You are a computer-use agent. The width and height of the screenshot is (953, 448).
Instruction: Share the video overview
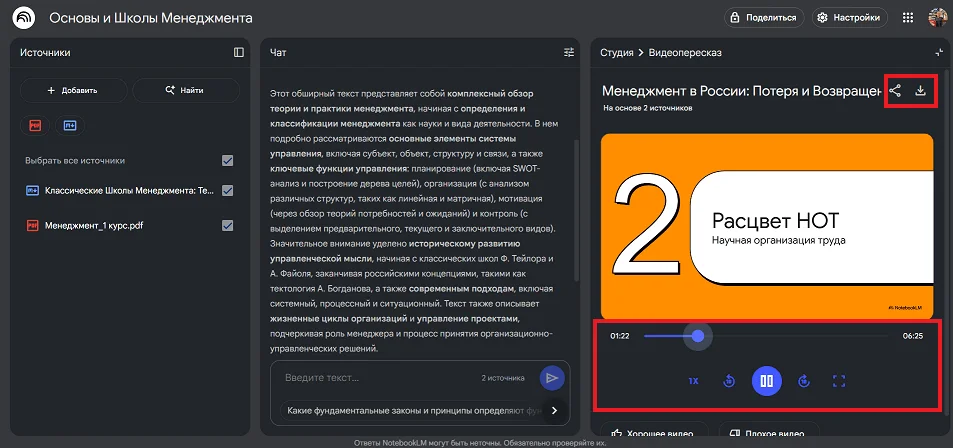pyautogui.click(x=895, y=91)
